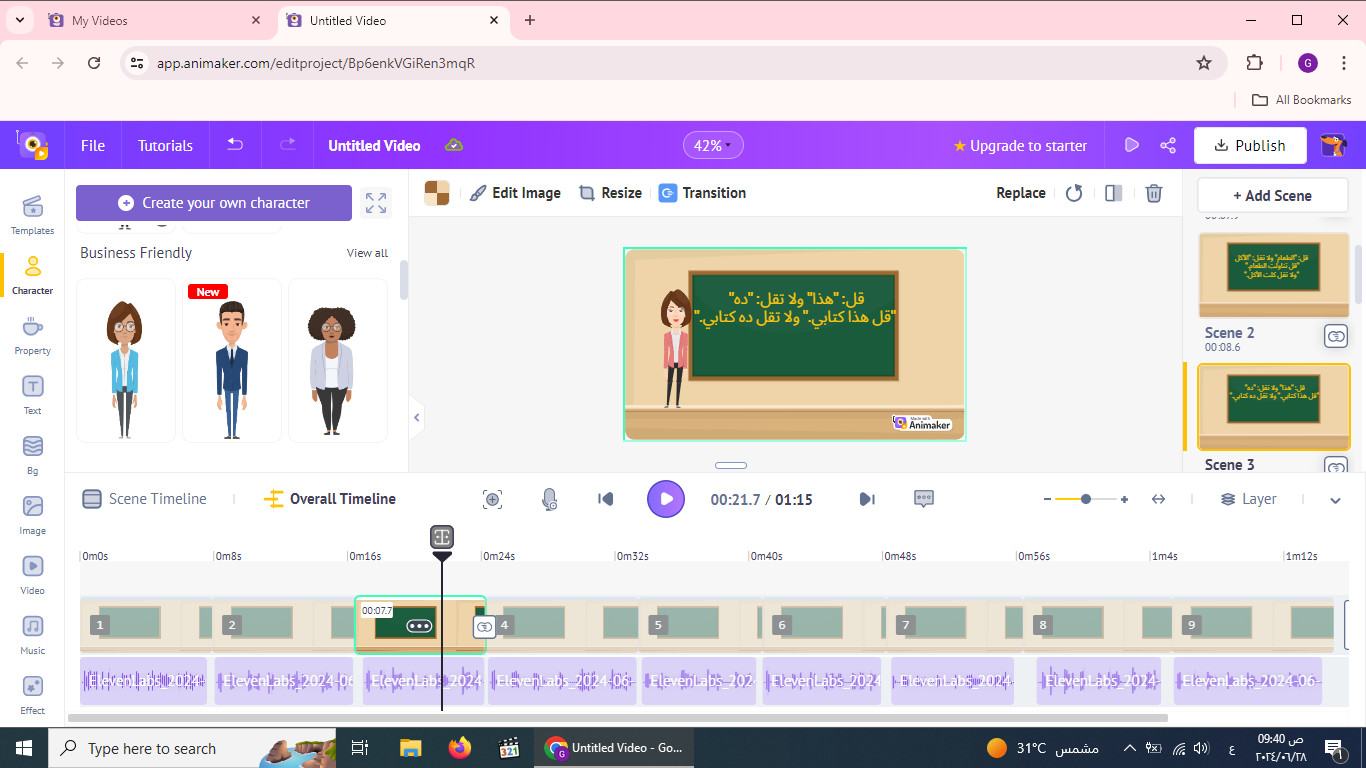Click the flip image icon

1113,193
